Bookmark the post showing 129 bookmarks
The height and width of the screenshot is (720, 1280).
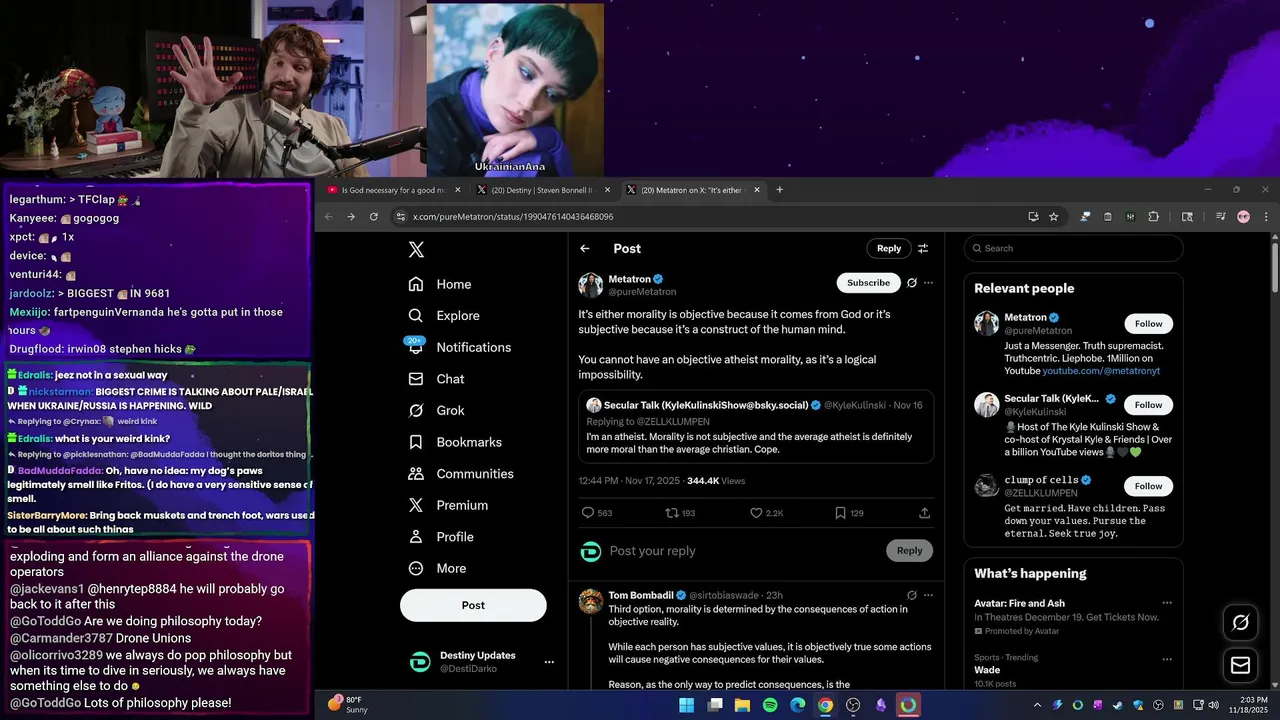849,513
